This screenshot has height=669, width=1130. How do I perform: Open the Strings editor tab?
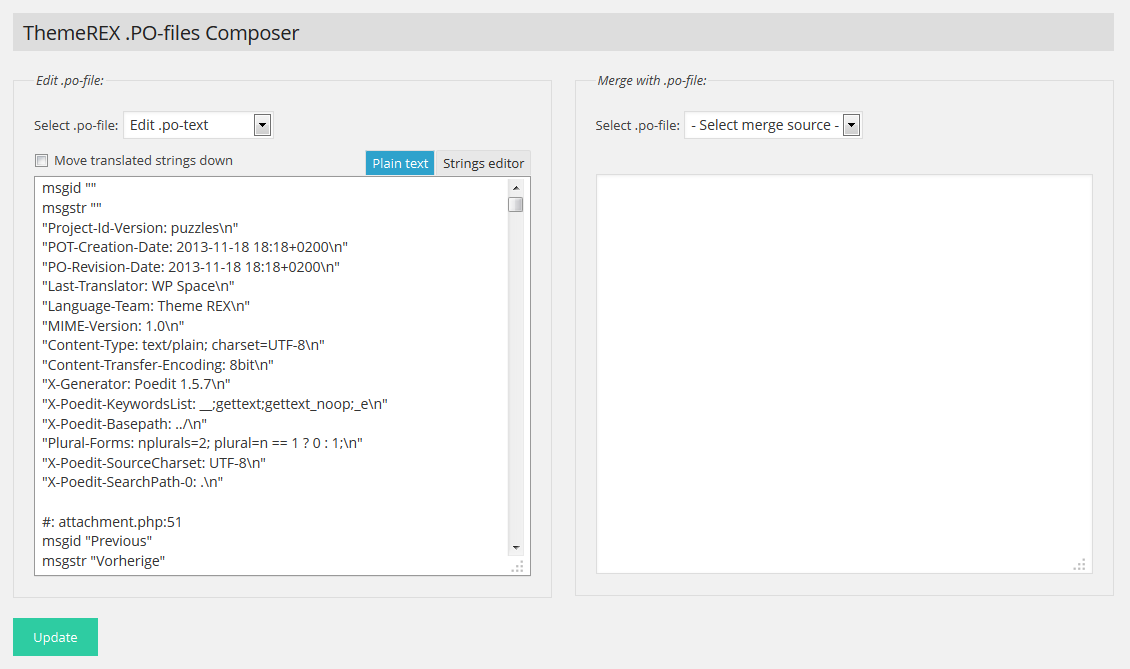click(x=483, y=163)
